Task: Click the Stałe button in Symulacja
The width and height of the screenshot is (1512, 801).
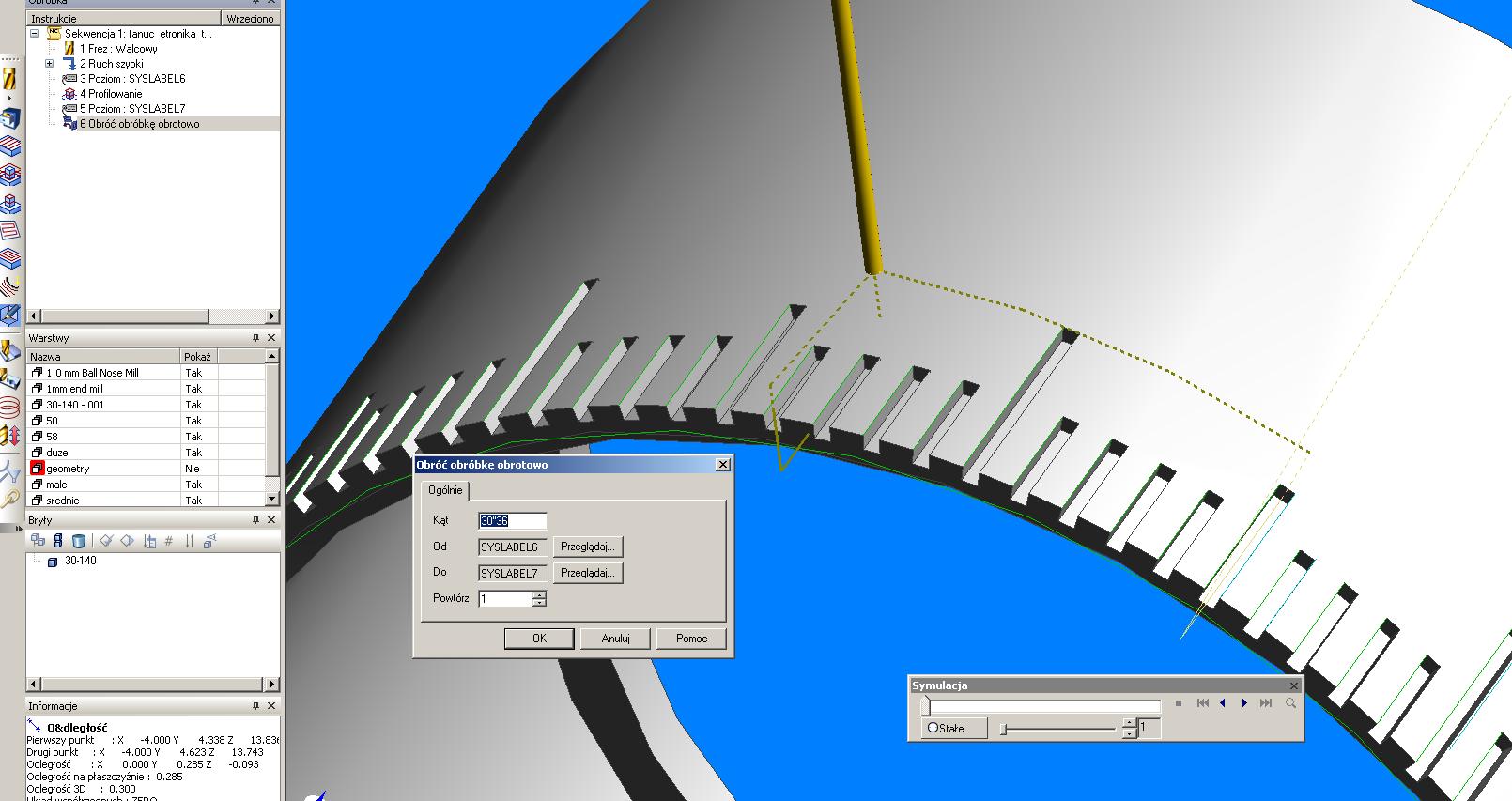Action: click(x=952, y=728)
